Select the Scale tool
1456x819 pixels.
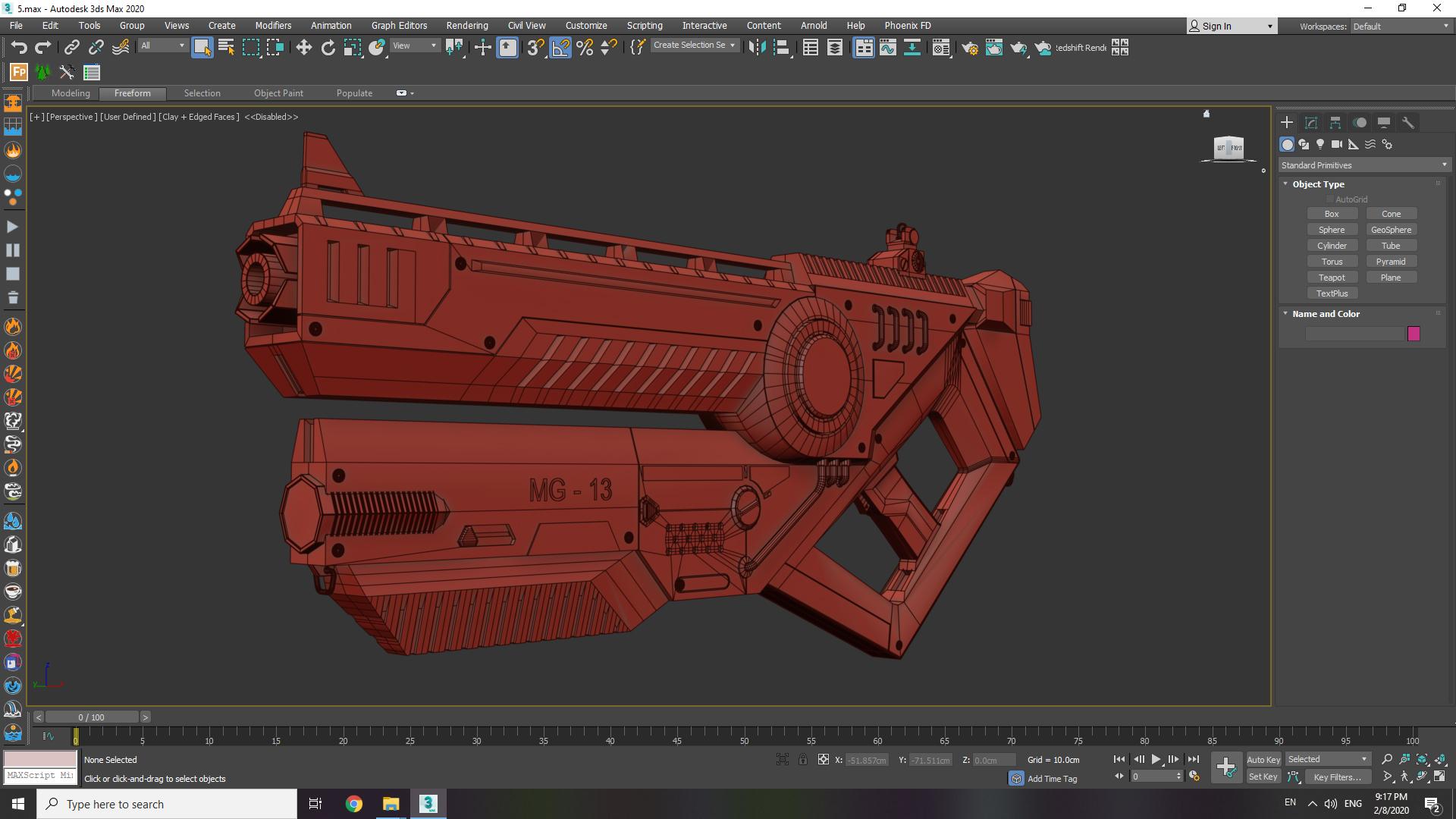click(x=352, y=47)
